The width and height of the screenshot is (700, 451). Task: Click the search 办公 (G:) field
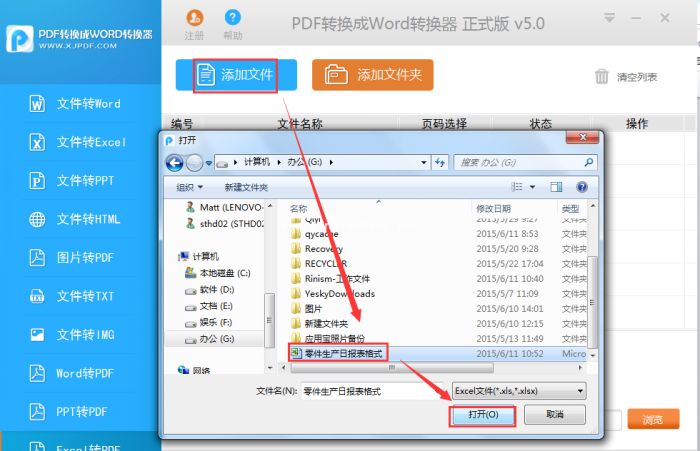tap(525, 163)
